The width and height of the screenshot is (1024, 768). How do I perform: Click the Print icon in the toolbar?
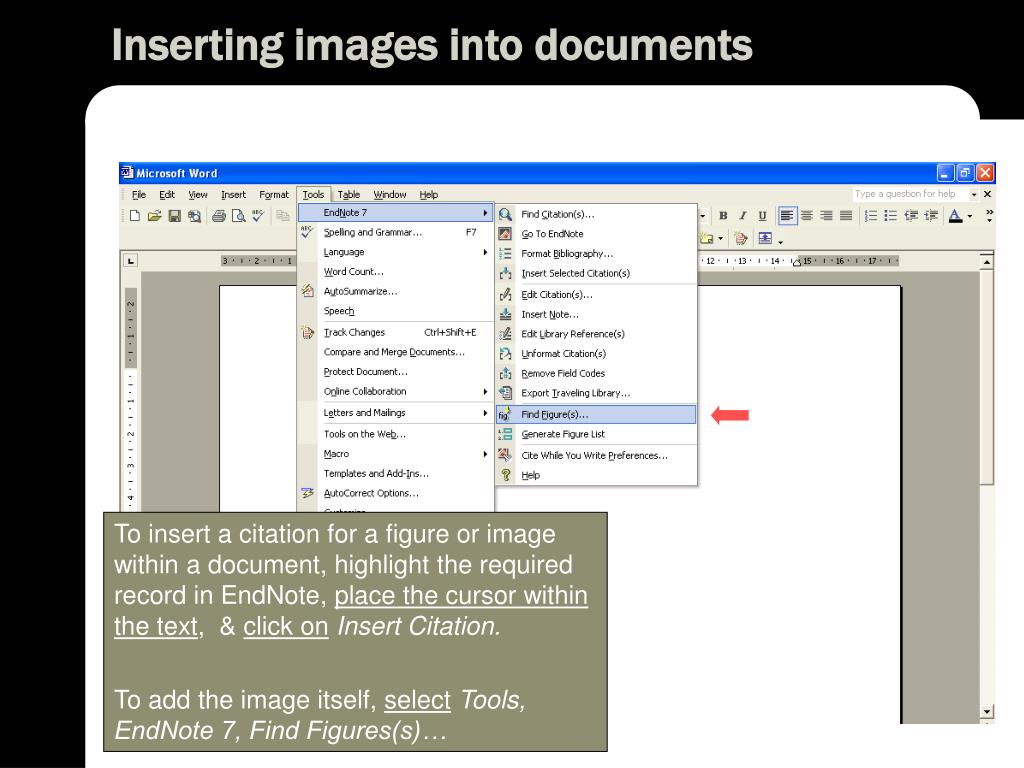pos(219,216)
